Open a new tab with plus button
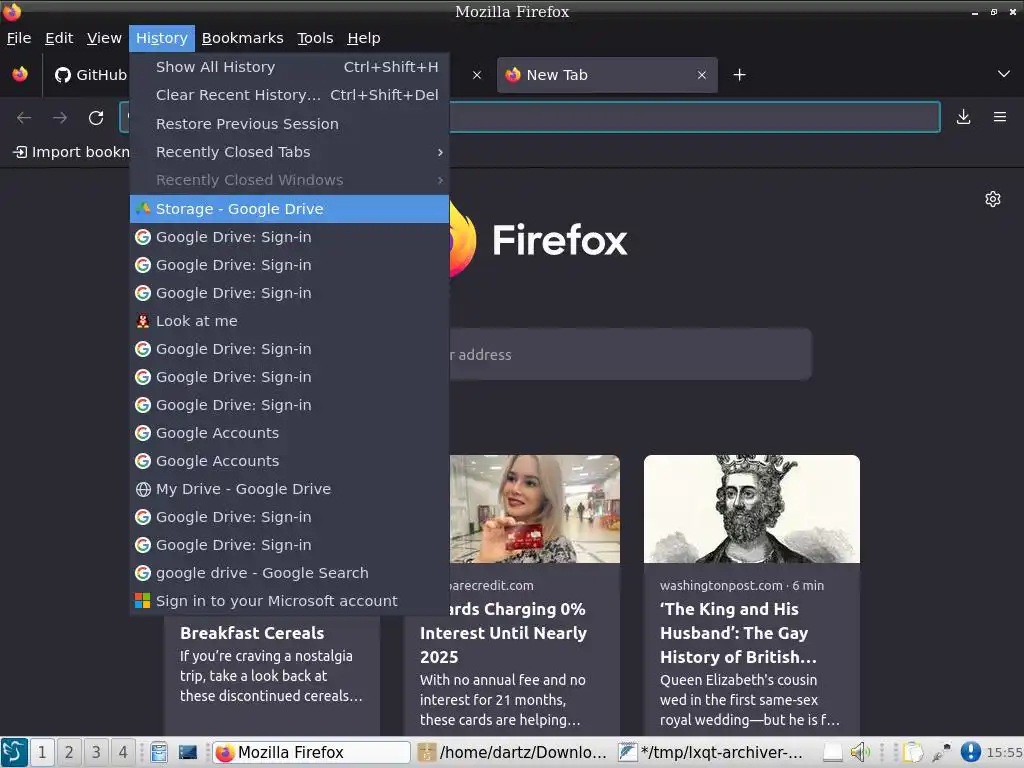Screen dimensions: 1024x768 tap(739, 75)
